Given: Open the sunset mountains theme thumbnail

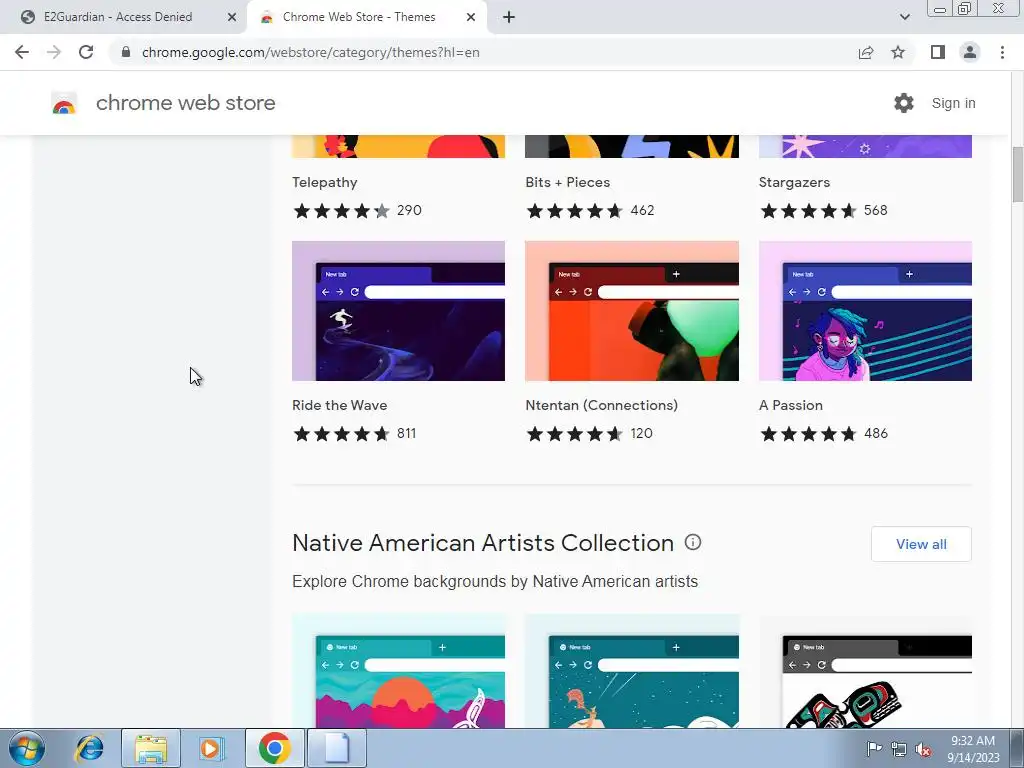Looking at the screenshot, I should pos(398,671).
